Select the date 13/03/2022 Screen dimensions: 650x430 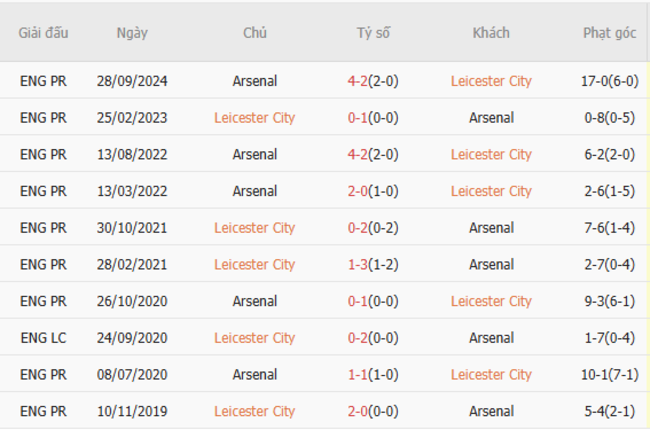click(x=132, y=191)
